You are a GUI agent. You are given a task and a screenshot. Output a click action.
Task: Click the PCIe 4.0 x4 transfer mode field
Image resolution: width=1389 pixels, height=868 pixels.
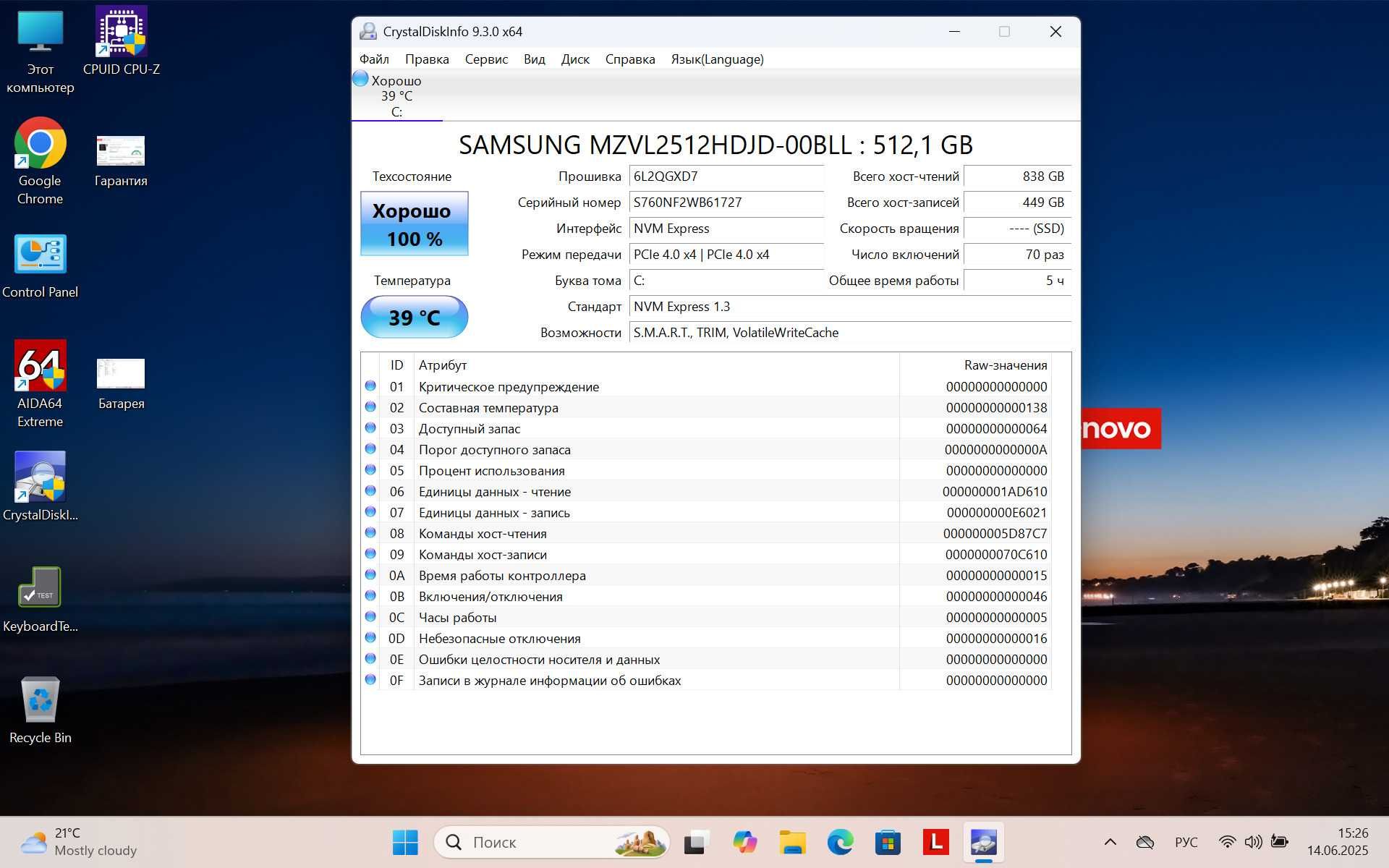[726, 255]
